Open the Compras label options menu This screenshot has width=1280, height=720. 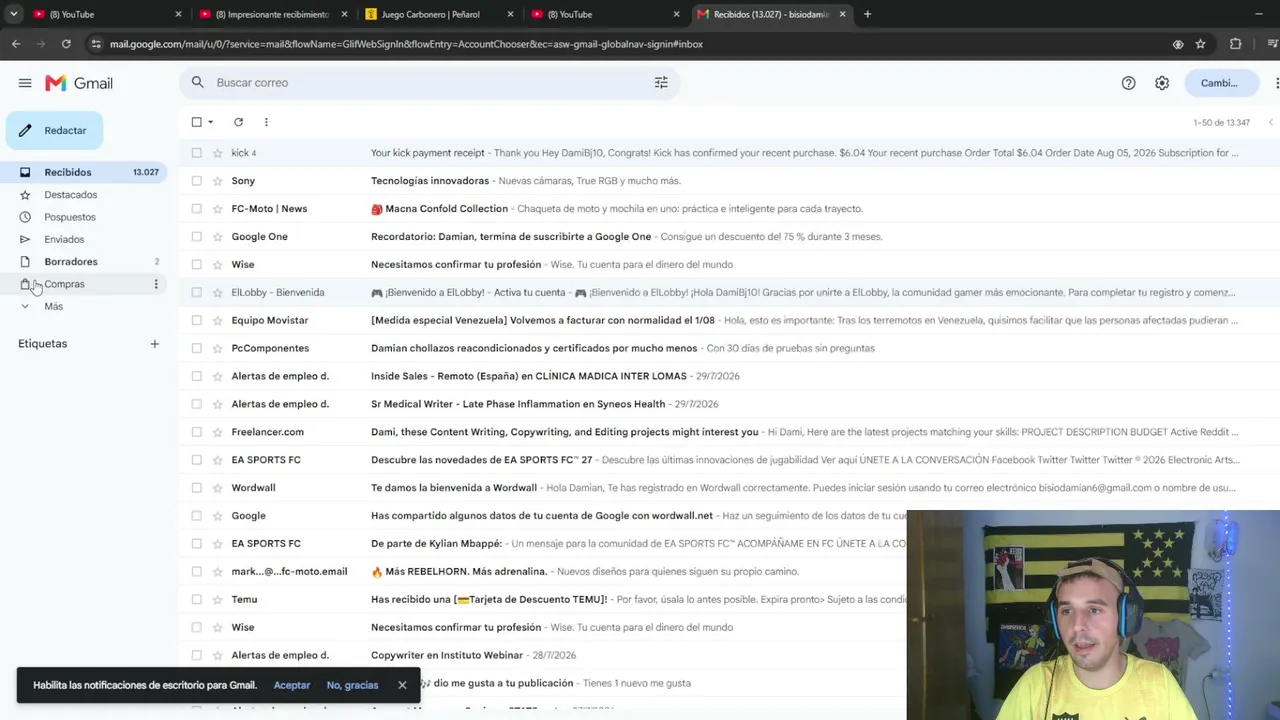point(155,284)
